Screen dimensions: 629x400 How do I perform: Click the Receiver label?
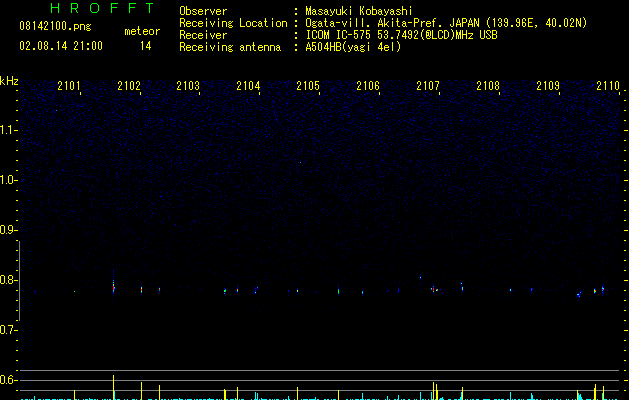pyautogui.click(x=203, y=35)
